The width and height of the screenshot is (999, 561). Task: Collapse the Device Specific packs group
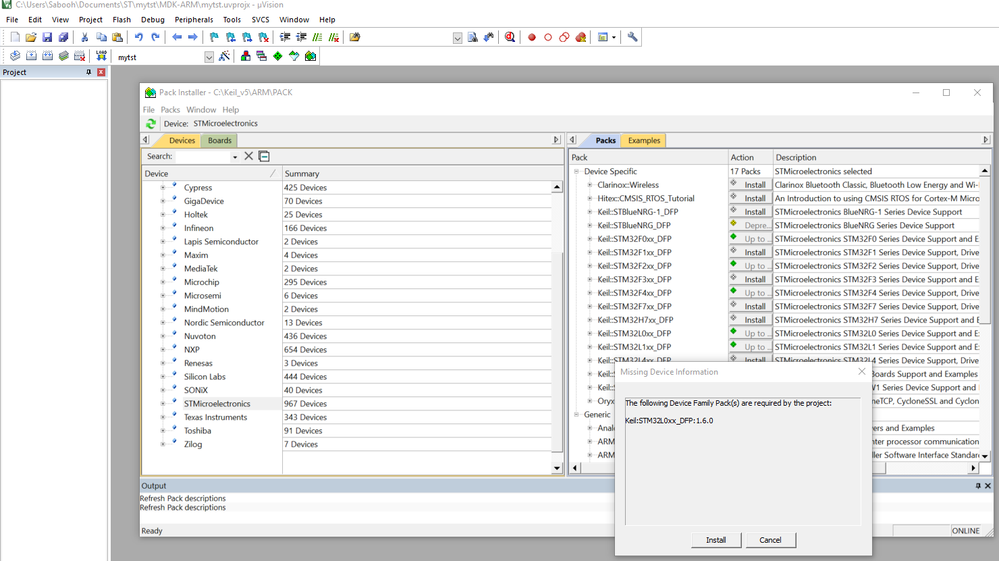[577, 171]
